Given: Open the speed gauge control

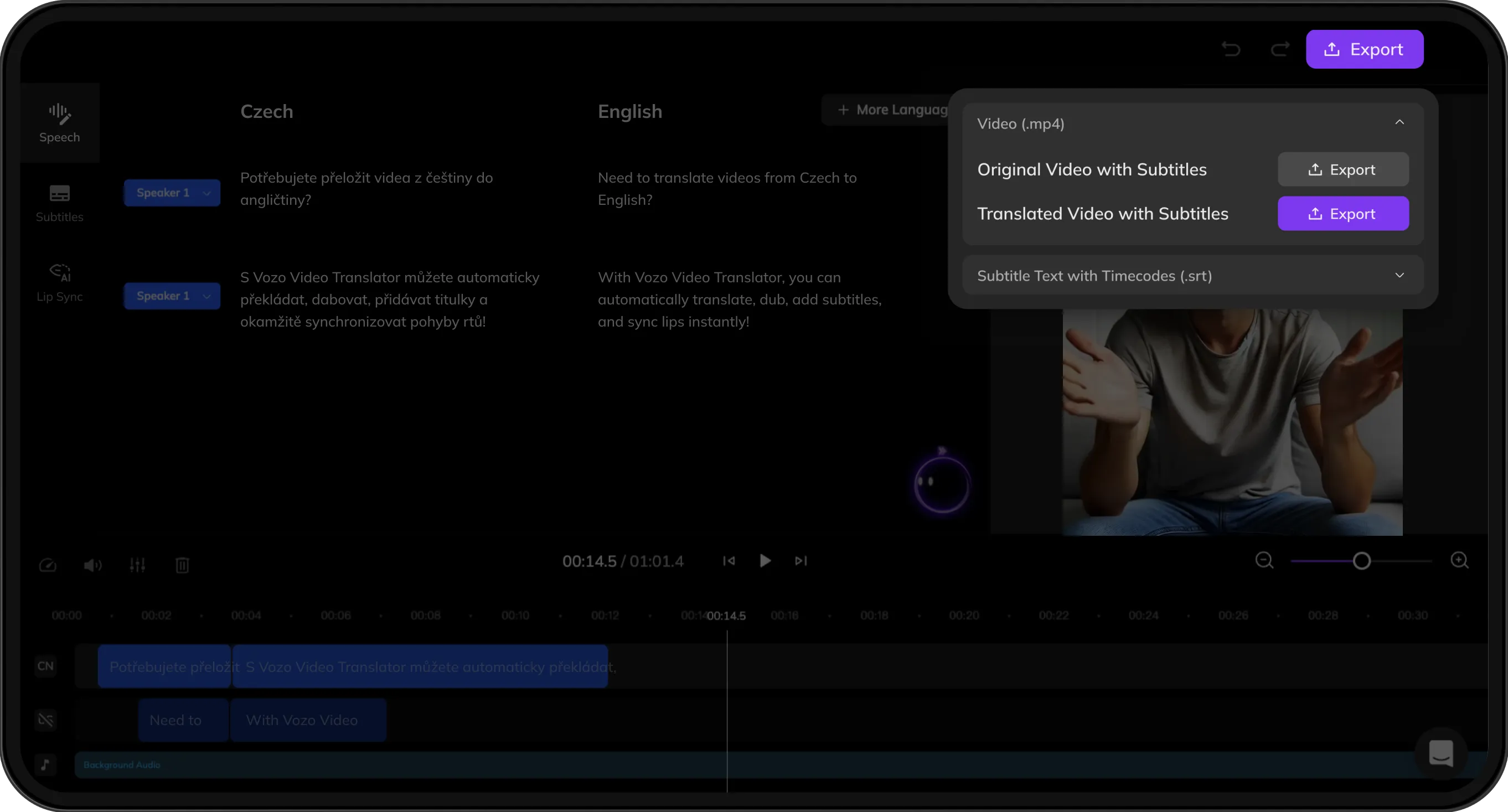Looking at the screenshot, I should click(48, 565).
